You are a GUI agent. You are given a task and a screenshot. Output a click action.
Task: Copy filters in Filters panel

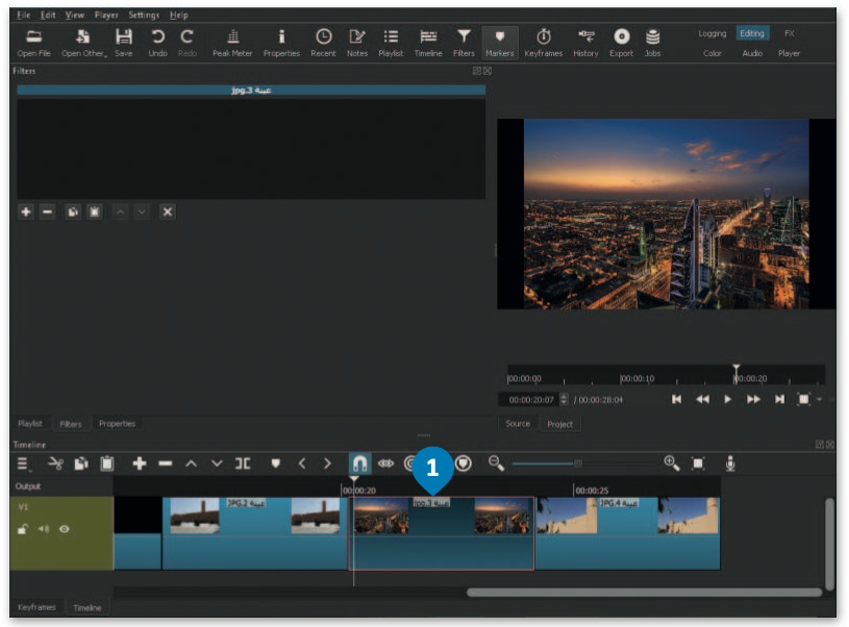[x=73, y=212]
